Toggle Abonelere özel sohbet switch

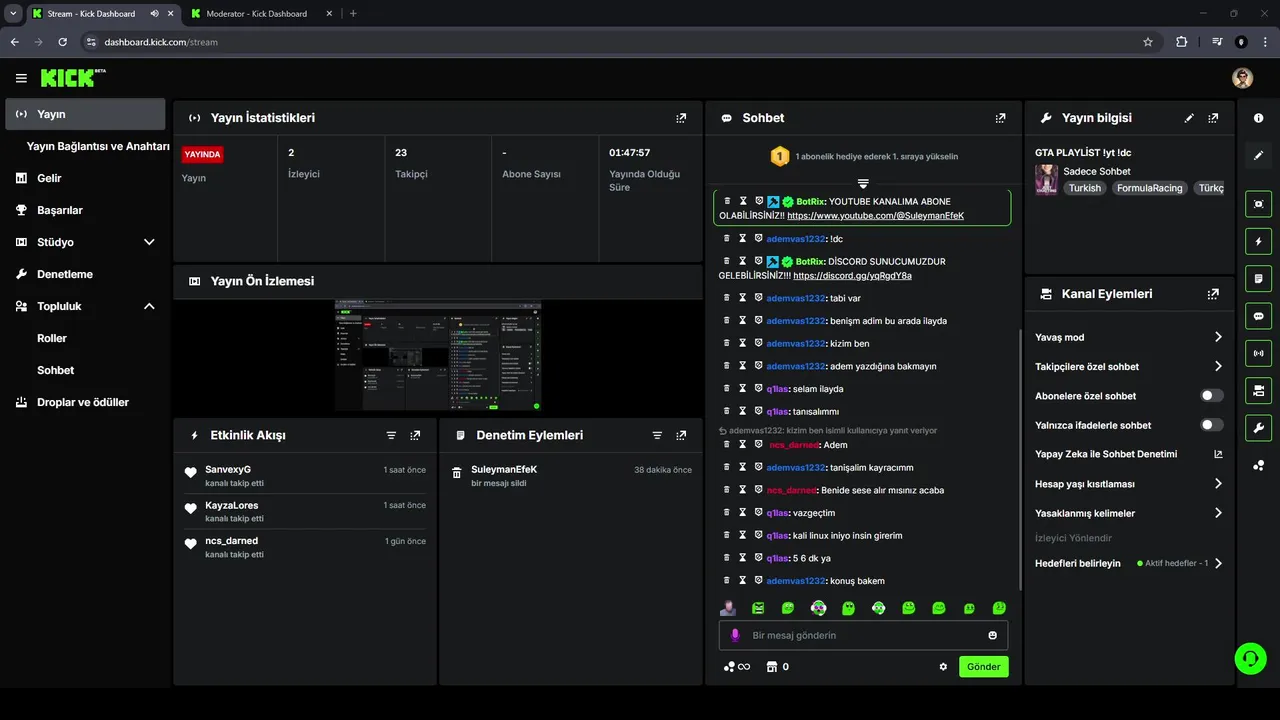click(1211, 396)
